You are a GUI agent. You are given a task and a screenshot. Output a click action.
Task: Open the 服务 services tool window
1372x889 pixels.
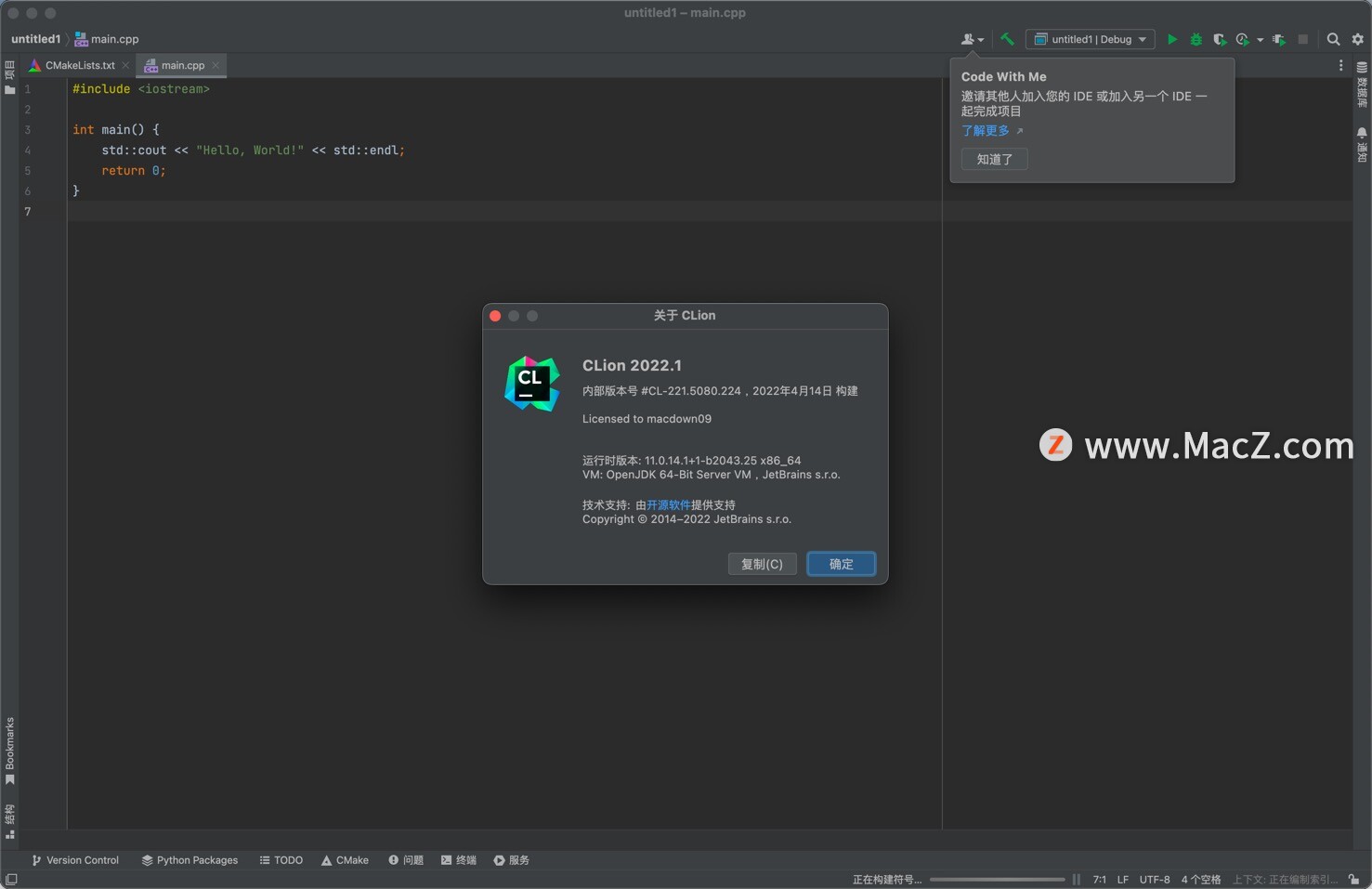click(512, 860)
